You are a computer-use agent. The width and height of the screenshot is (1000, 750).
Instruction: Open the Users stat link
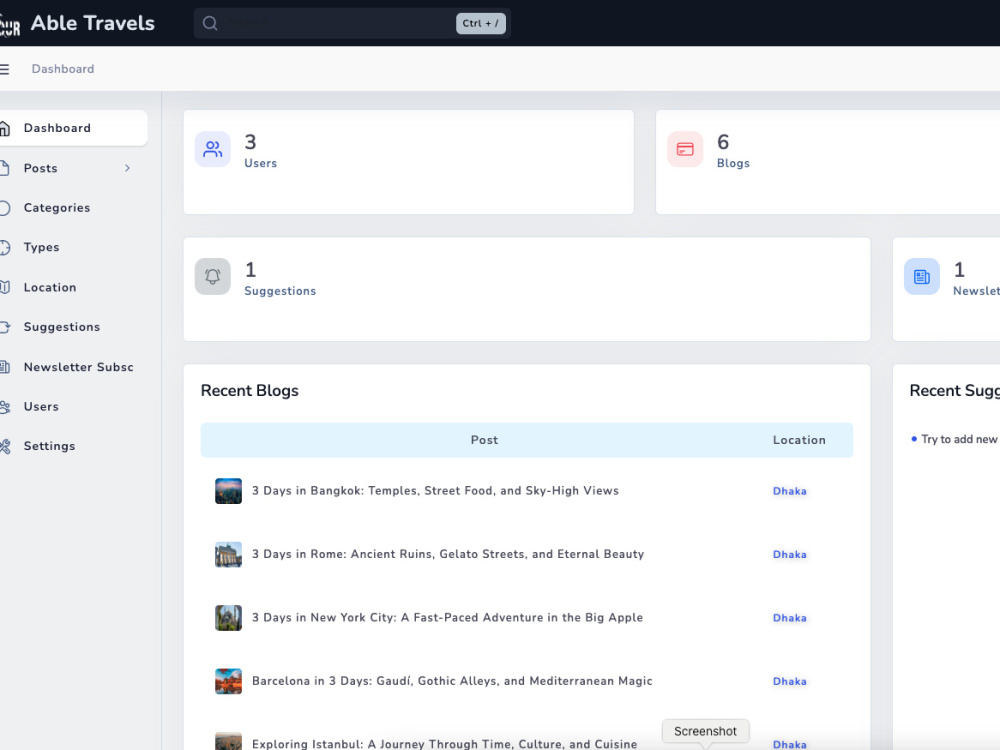click(x=260, y=163)
